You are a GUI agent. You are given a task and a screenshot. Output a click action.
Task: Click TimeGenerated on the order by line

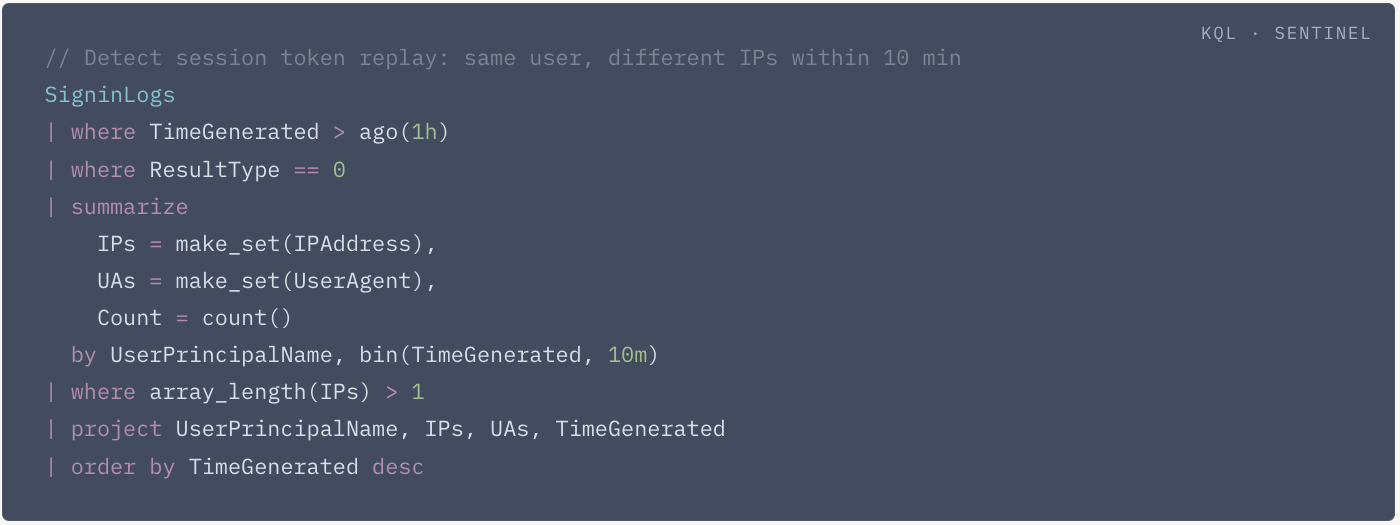[x=273, y=467]
